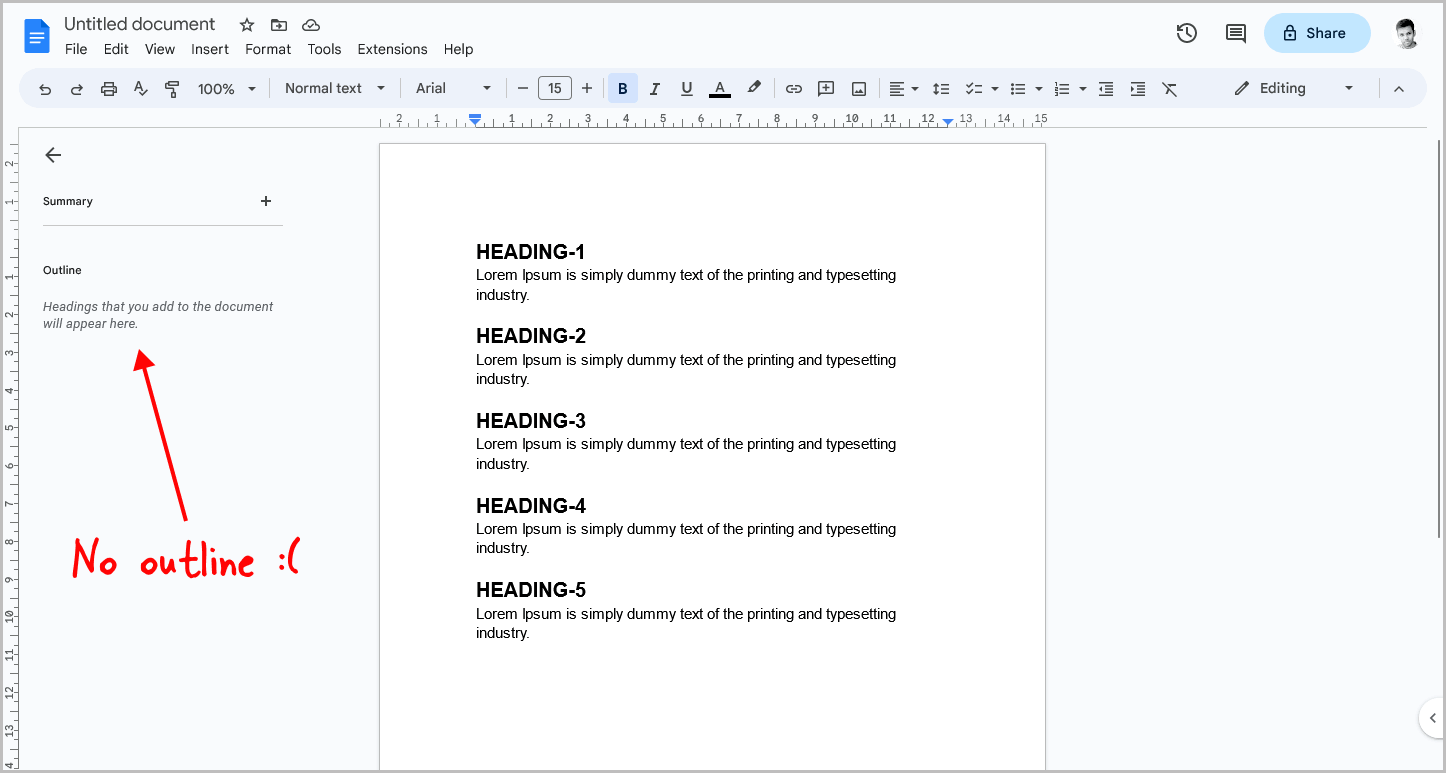Hide the menus with the up chevron
1446x773 pixels.
tap(1399, 89)
